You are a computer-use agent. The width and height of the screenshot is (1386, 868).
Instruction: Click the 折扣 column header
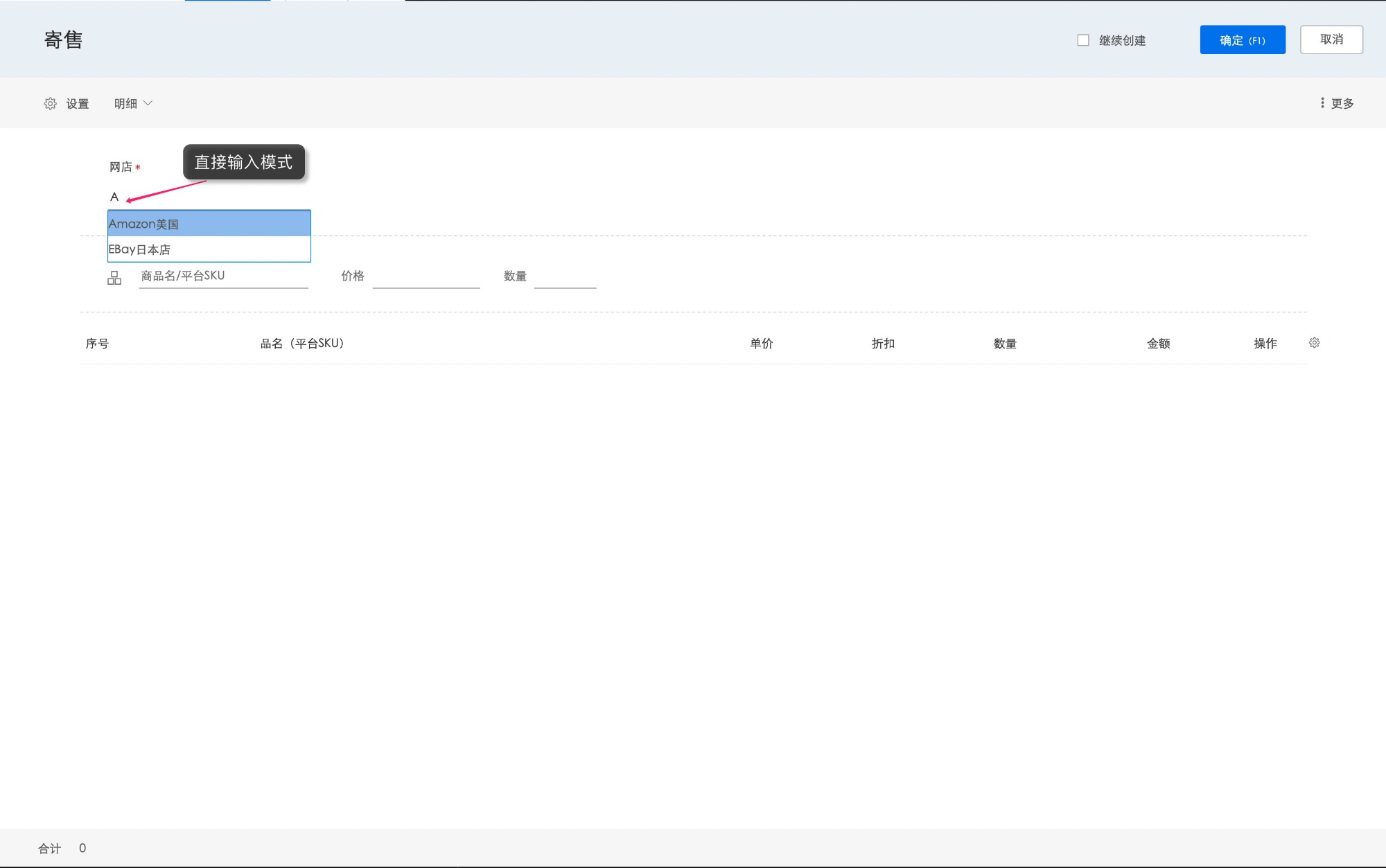click(883, 344)
